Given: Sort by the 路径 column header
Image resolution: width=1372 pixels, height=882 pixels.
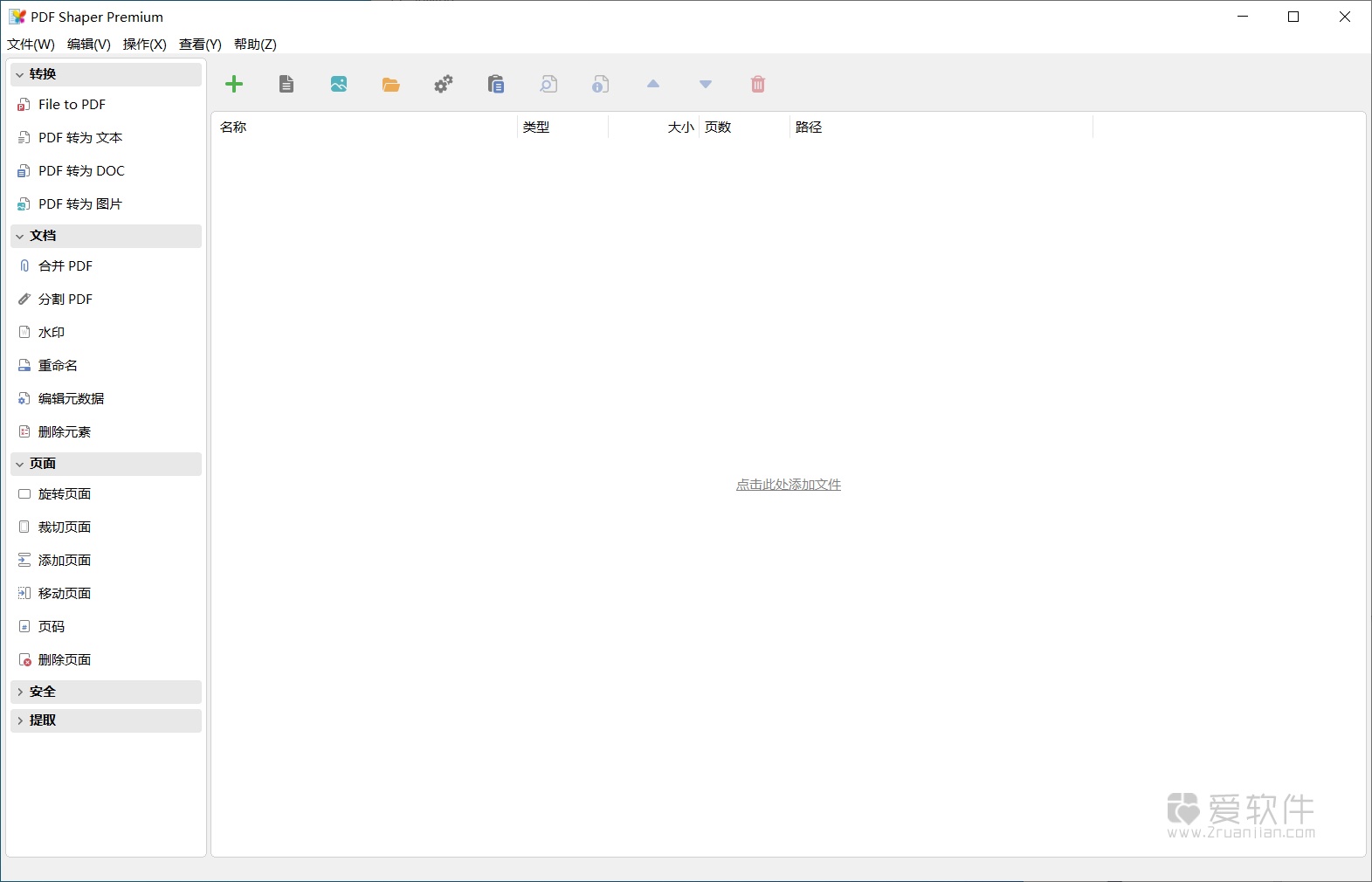Looking at the screenshot, I should coord(941,127).
